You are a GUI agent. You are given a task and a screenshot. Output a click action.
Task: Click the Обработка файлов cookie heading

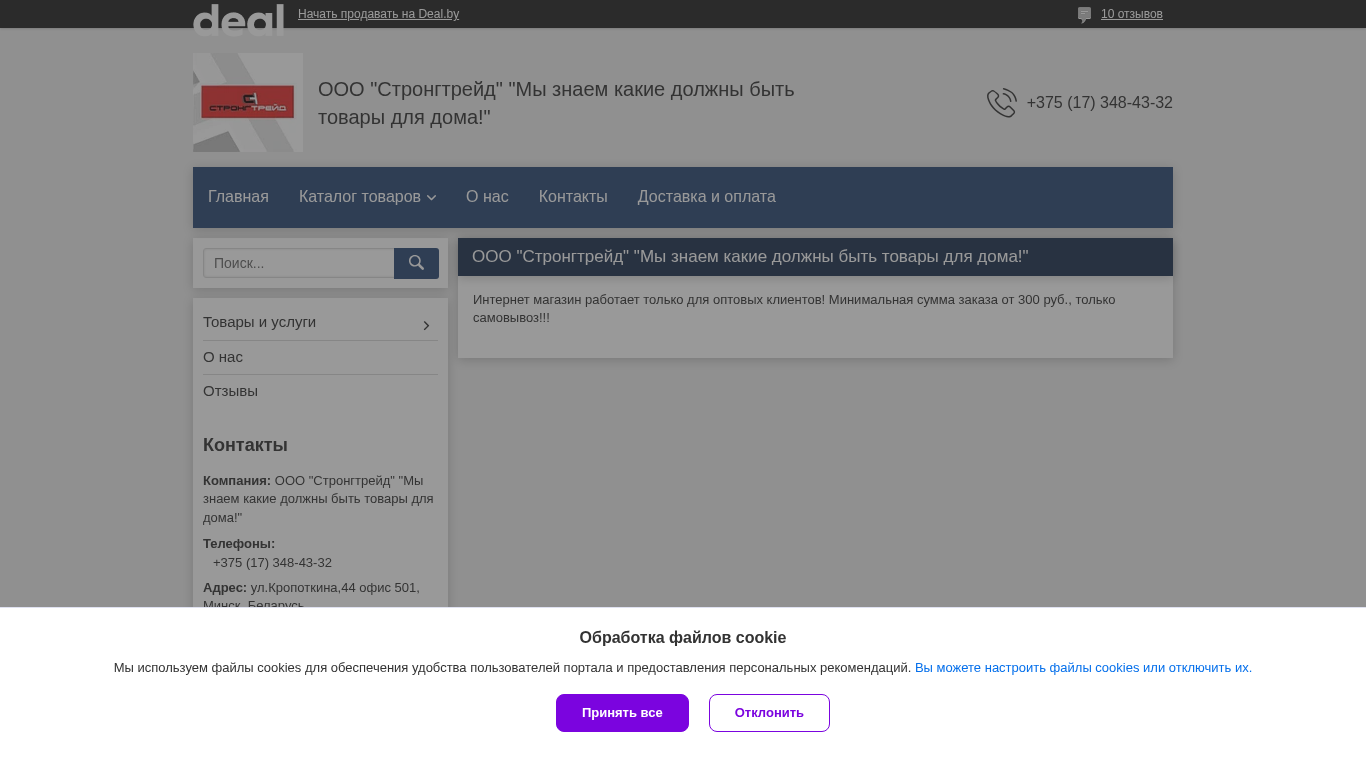[x=683, y=638]
